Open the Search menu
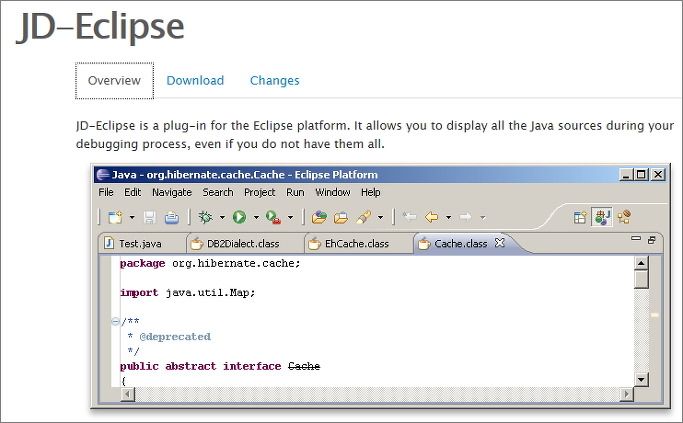This screenshot has height=423, width=683. coord(218,192)
